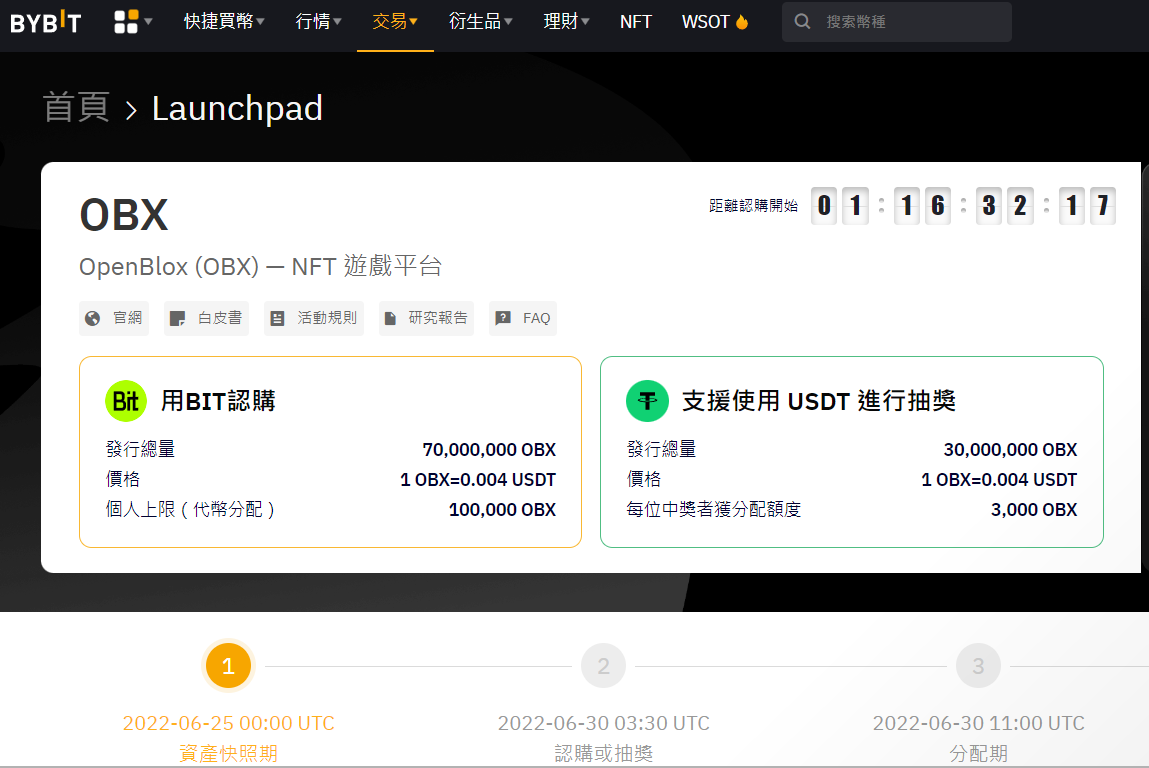
Task: Open the apps grid icon menu
Action: (x=126, y=22)
